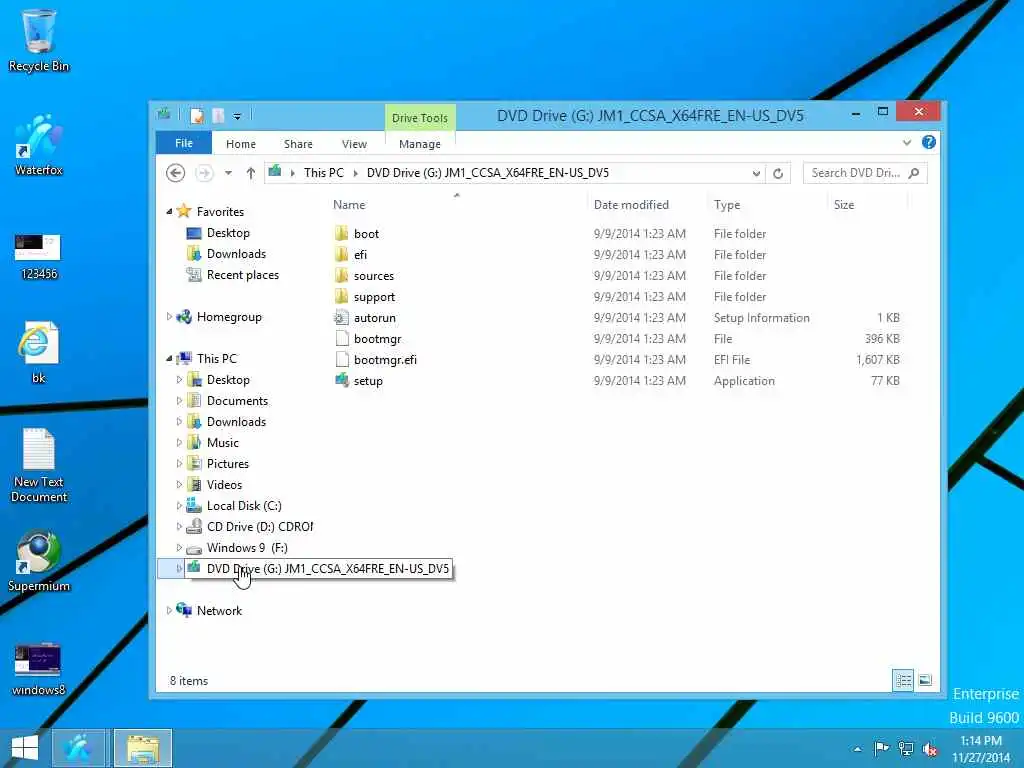Select the New Text Document desktop file
The width and height of the screenshot is (1024, 768).
click(x=39, y=465)
